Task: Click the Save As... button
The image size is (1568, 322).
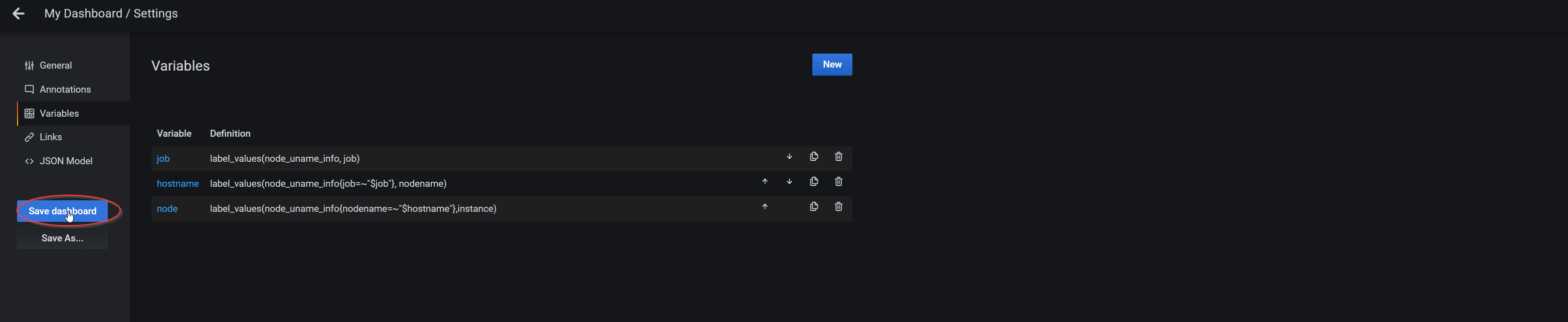Action: [63, 238]
